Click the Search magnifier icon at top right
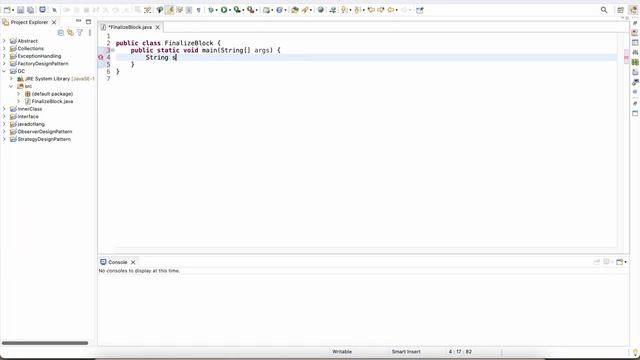 point(604,10)
